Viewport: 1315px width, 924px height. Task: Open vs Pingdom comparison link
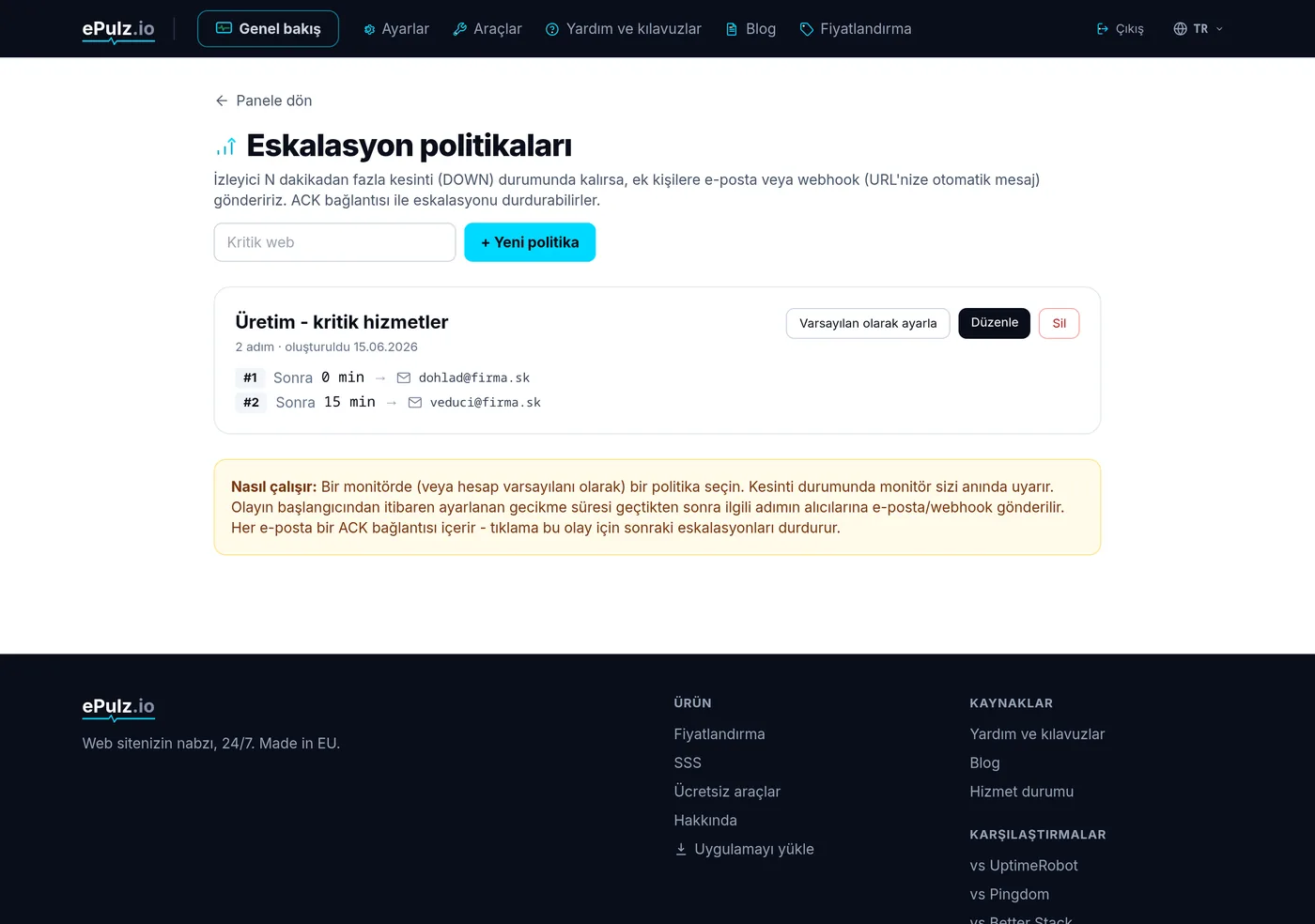point(1010,894)
